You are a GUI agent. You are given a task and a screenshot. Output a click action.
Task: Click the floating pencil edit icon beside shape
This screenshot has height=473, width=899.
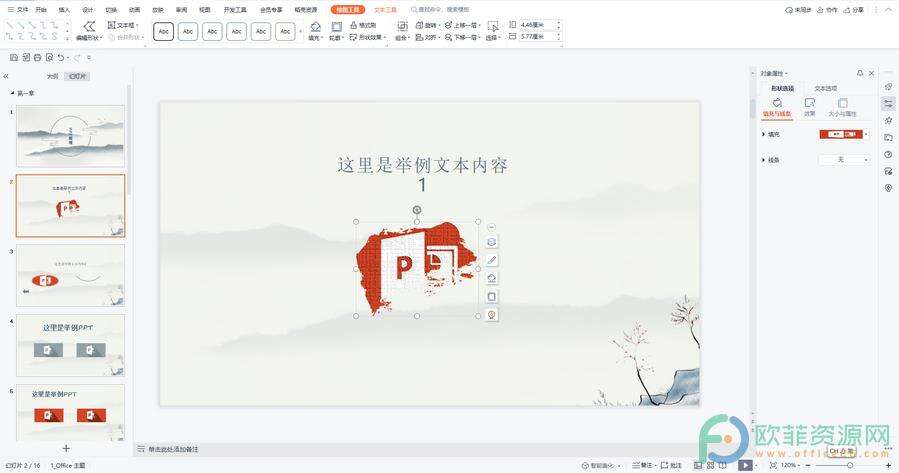(x=491, y=260)
